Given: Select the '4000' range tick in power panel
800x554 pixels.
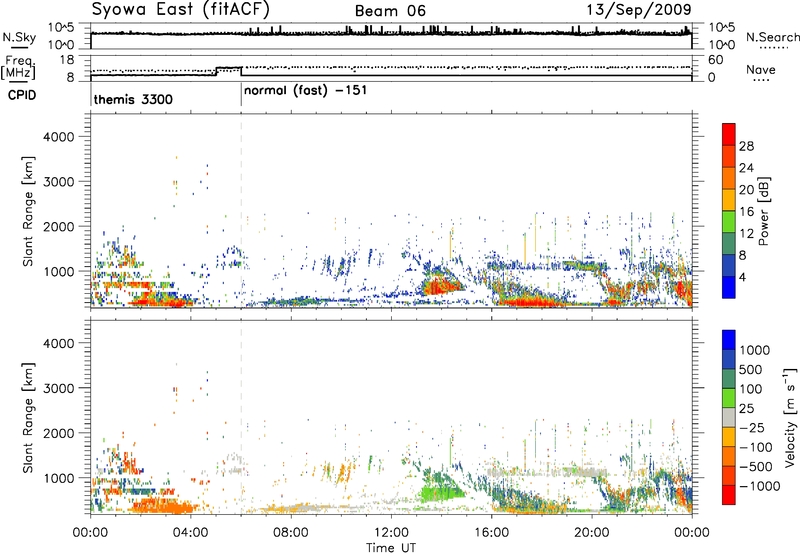Looking at the screenshot, I should tap(58, 137).
